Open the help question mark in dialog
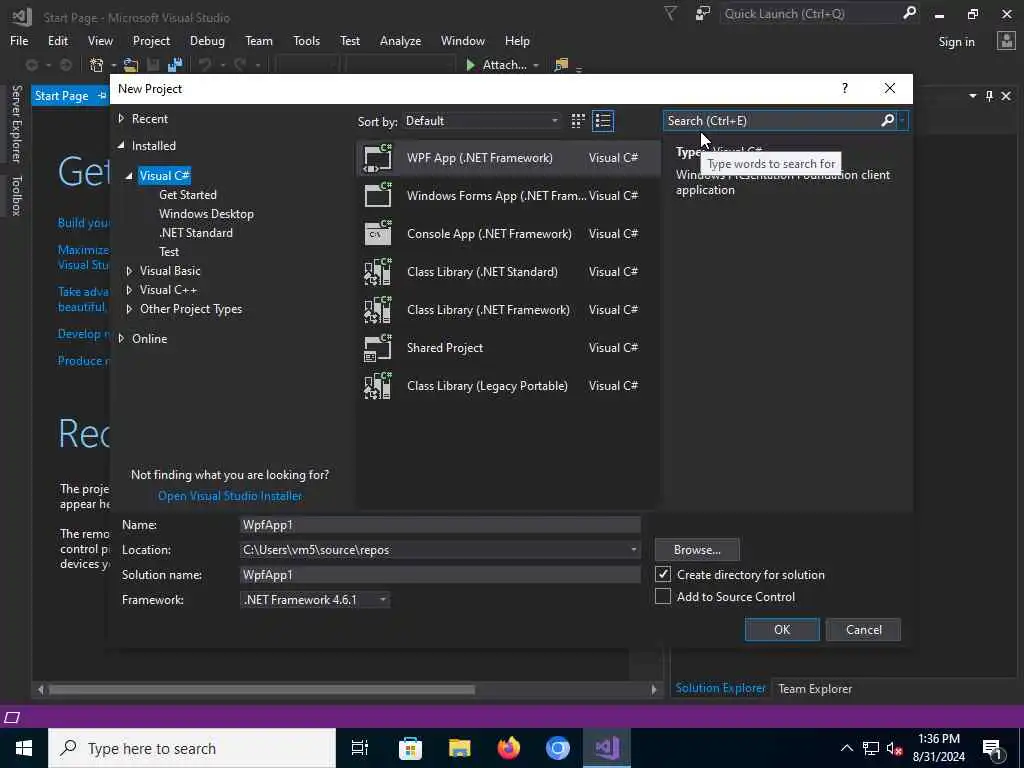The width and height of the screenshot is (1024, 768). tap(844, 88)
